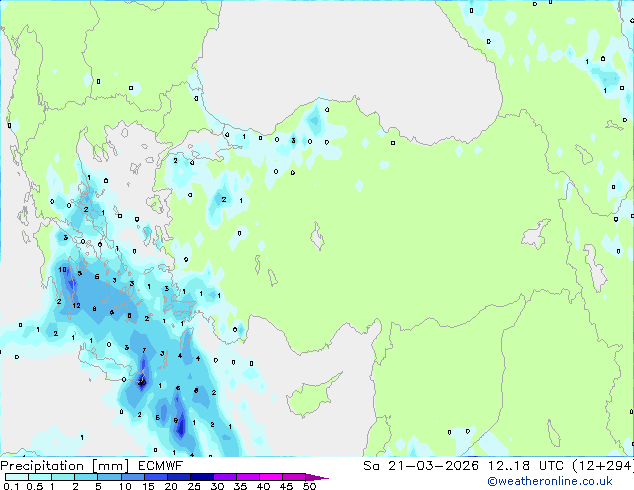Choose the 30–35 mm purple legend swatch

pos(225,477)
